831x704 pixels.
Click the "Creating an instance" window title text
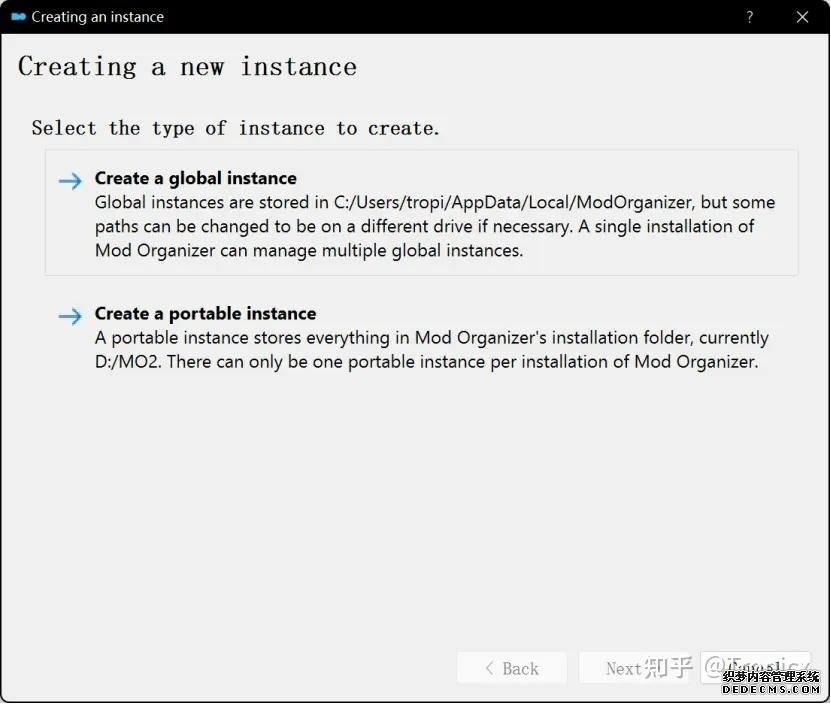pos(97,17)
